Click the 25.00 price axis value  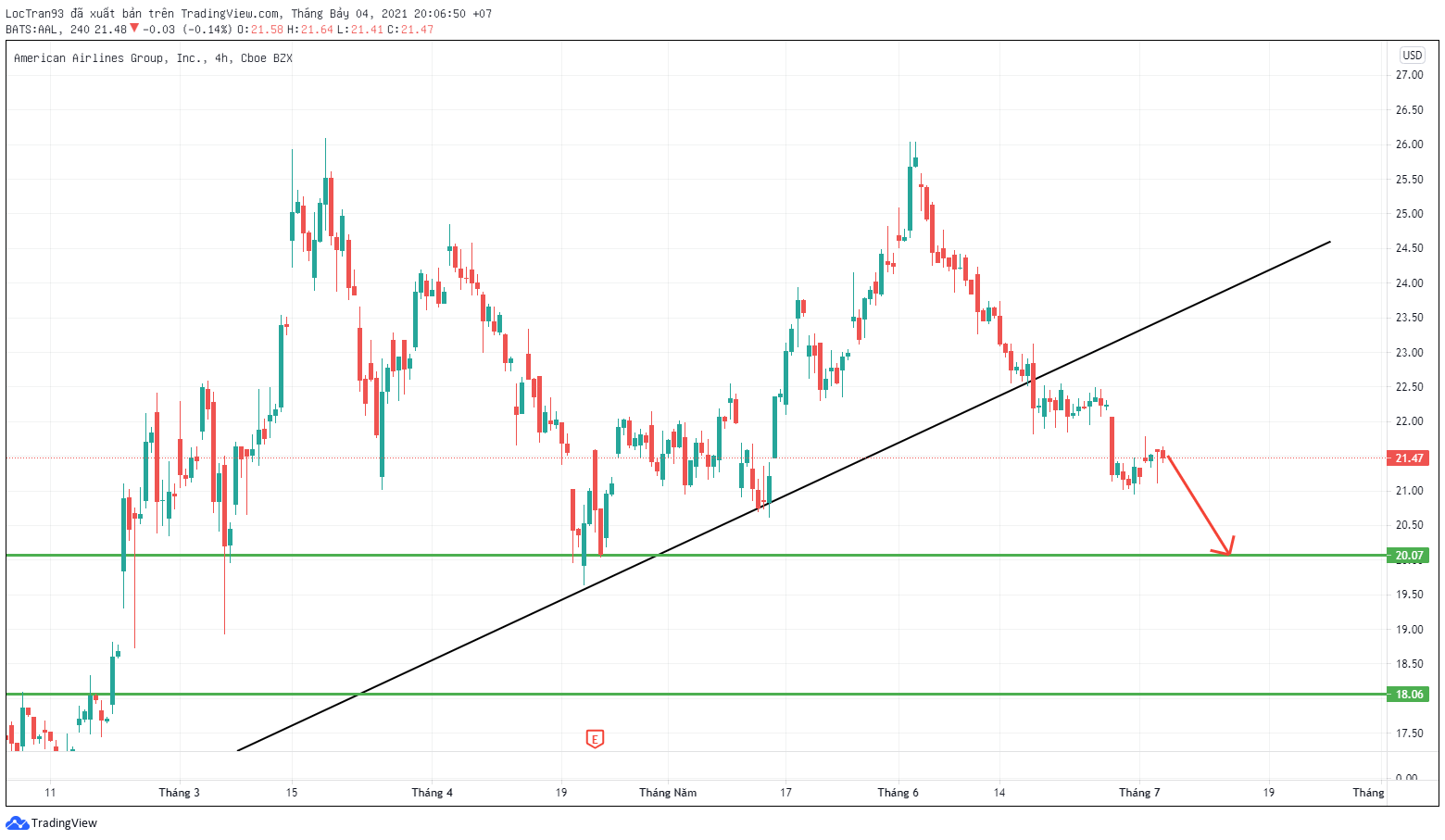click(x=1409, y=214)
